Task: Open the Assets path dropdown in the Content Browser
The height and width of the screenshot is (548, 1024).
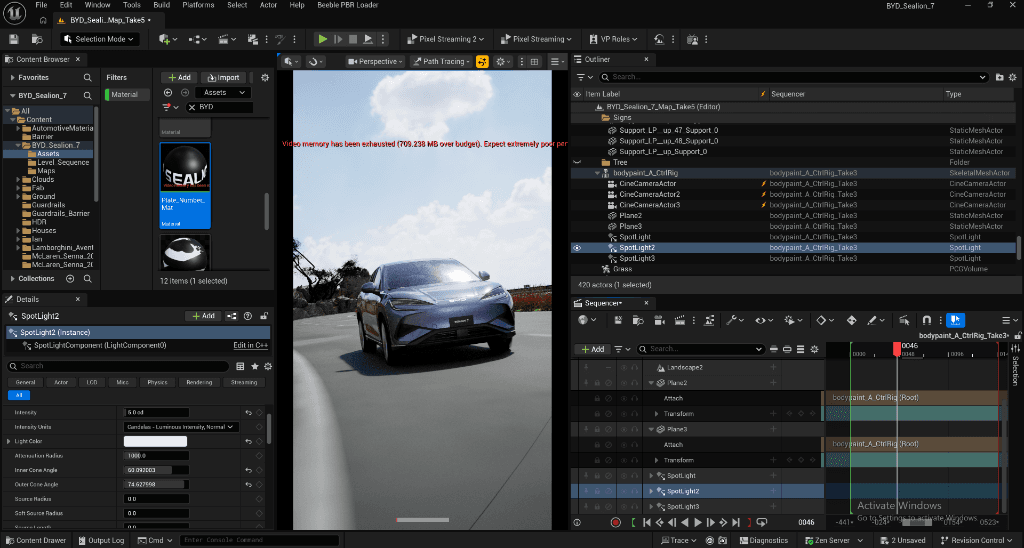Action: point(223,93)
